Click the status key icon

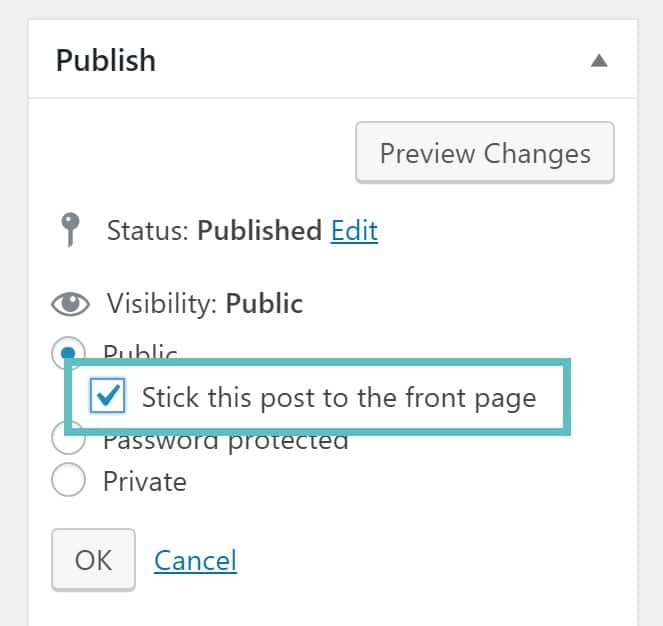69,230
